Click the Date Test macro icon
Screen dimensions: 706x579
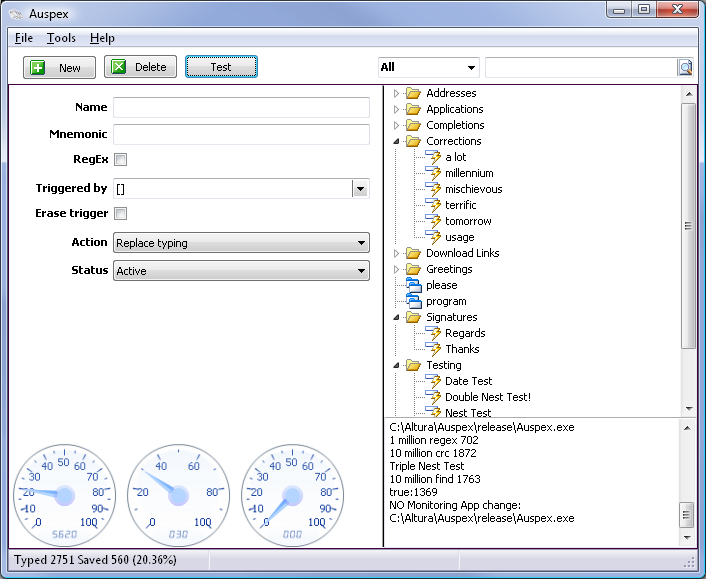point(433,381)
